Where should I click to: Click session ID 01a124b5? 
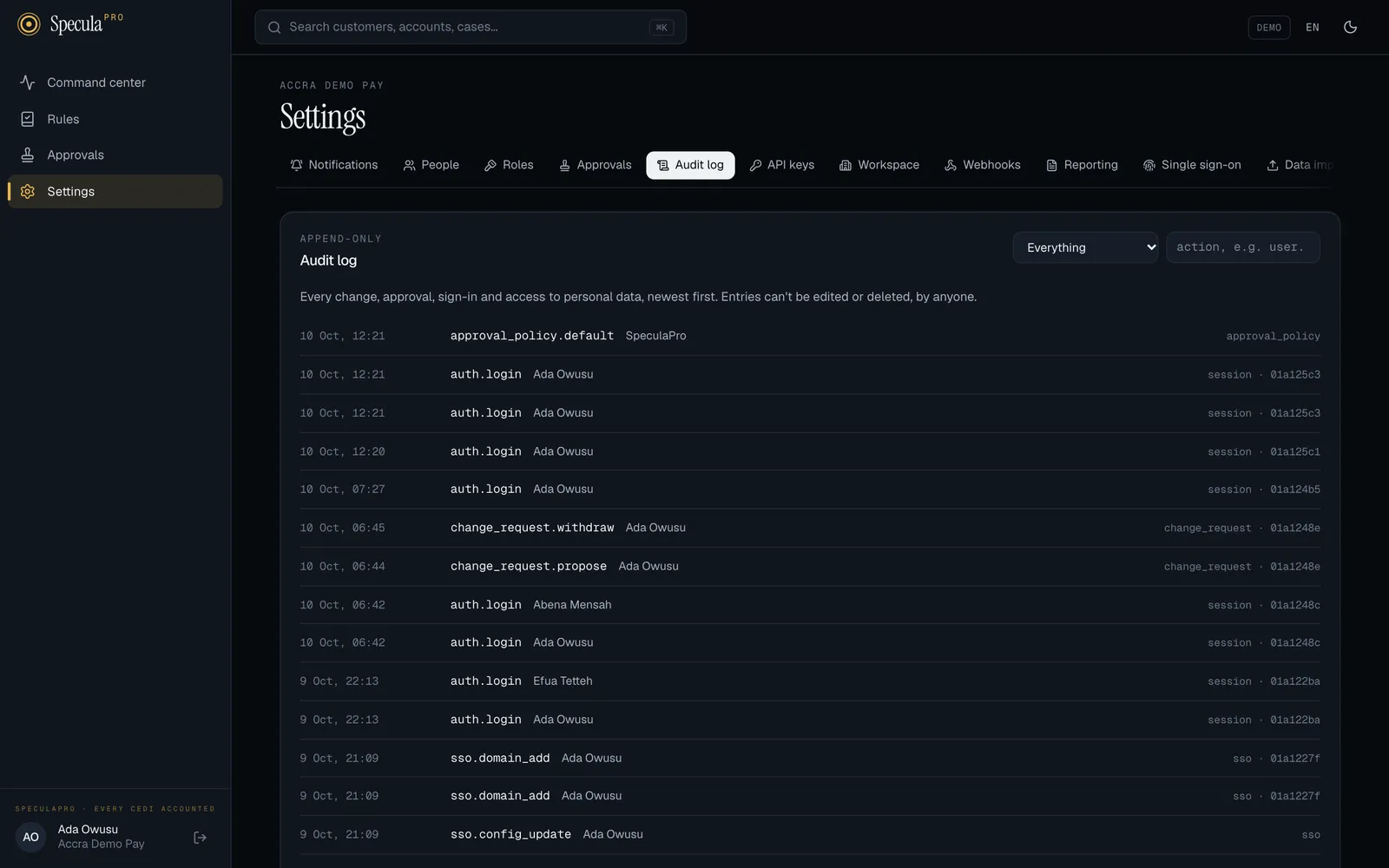(1294, 490)
